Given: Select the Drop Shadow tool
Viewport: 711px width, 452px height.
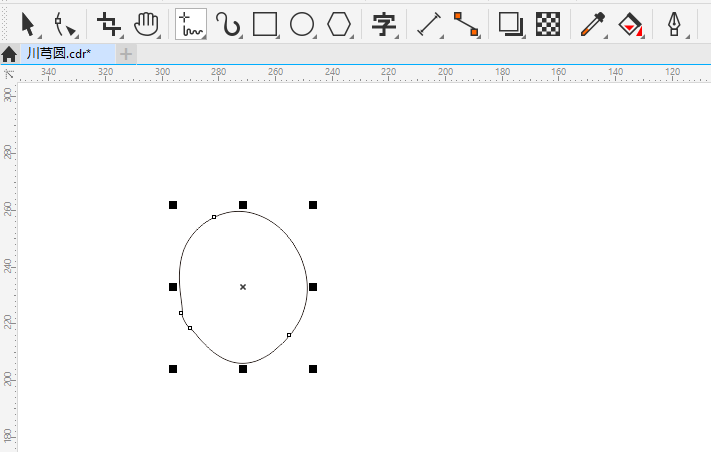Looking at the screenshot, I should [511, 24].
